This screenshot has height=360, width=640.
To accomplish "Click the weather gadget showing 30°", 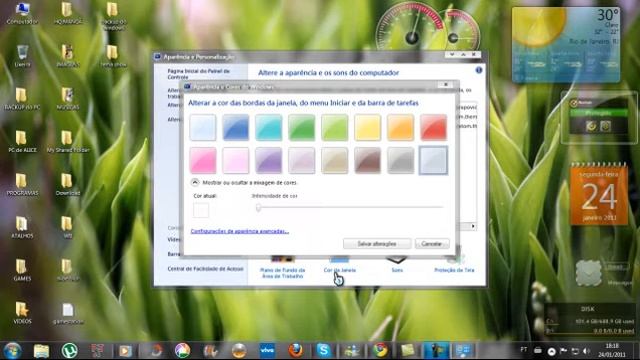I will [566, 44].
